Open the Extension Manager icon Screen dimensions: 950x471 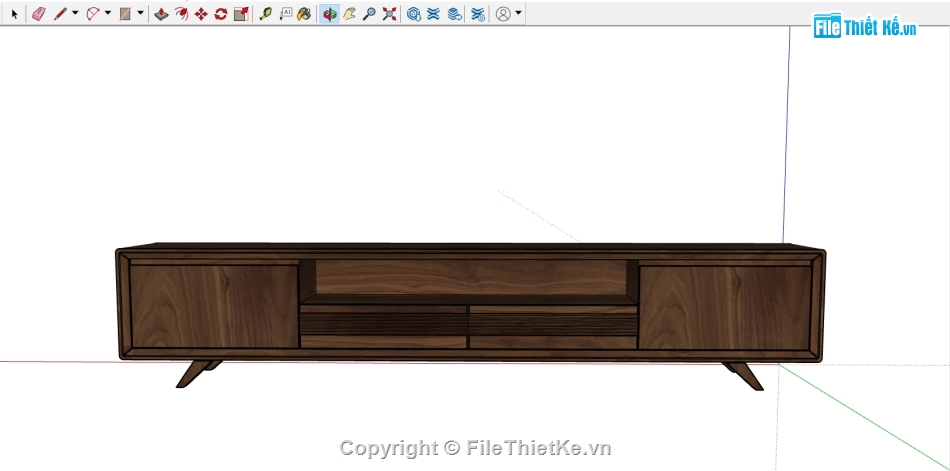click(x=478, y=14)
